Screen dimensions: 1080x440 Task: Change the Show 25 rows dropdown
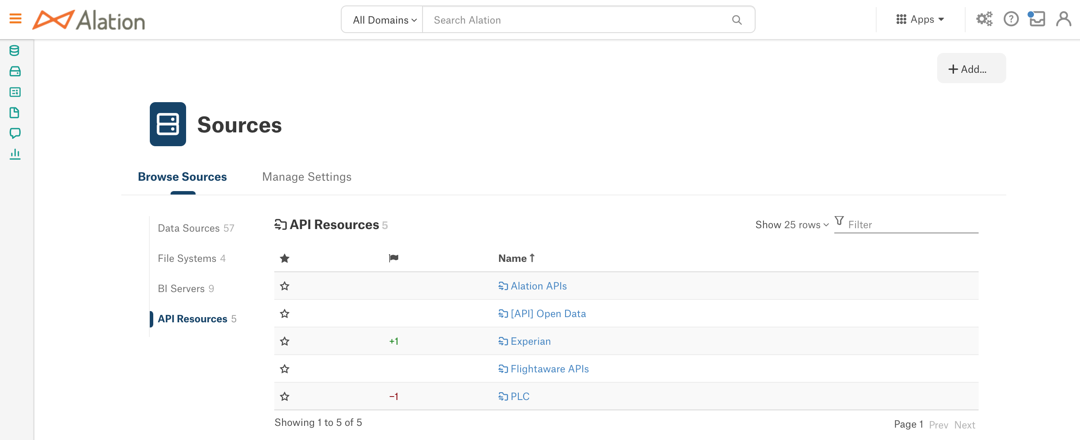coord(792,224)
